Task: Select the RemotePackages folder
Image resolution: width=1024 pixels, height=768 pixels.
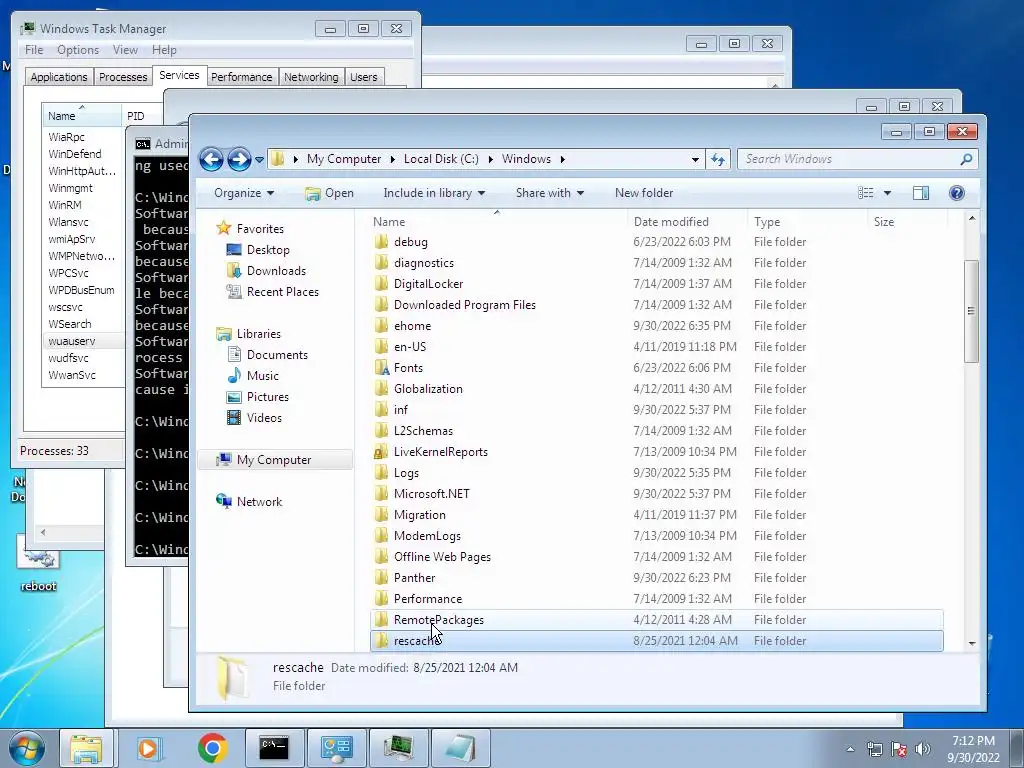Action: (x=656, y=620)
